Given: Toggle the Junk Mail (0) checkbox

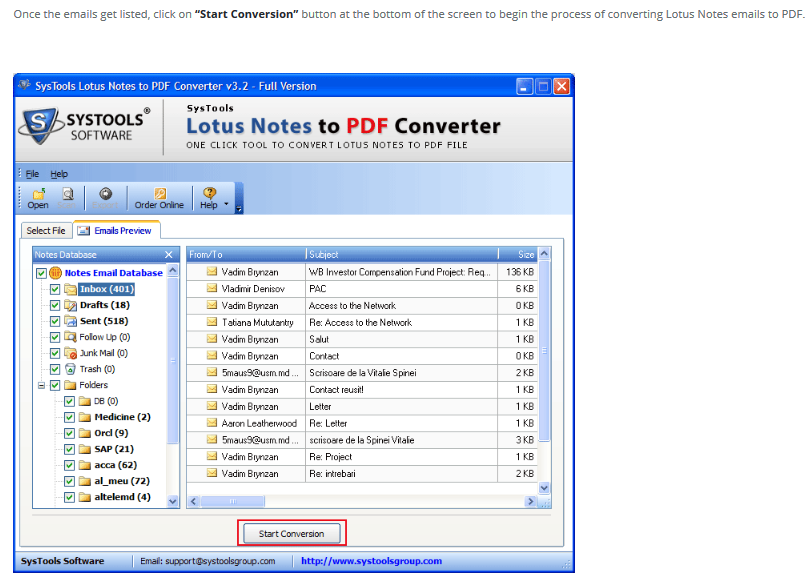Looking at the screenshot, I should (55, 353).
